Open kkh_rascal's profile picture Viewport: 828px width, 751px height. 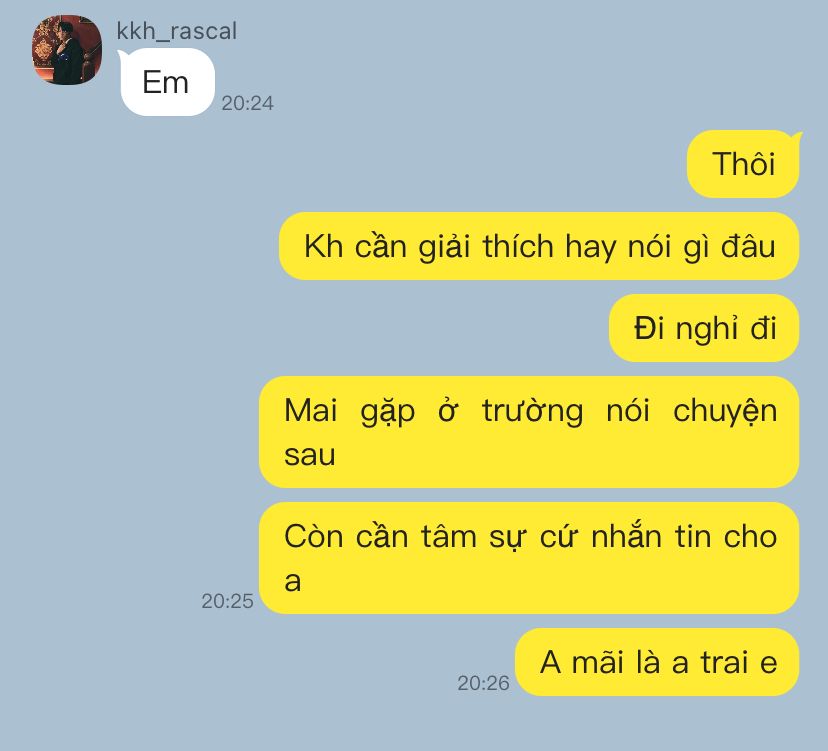pyautogui.click(x=67, y=50)
